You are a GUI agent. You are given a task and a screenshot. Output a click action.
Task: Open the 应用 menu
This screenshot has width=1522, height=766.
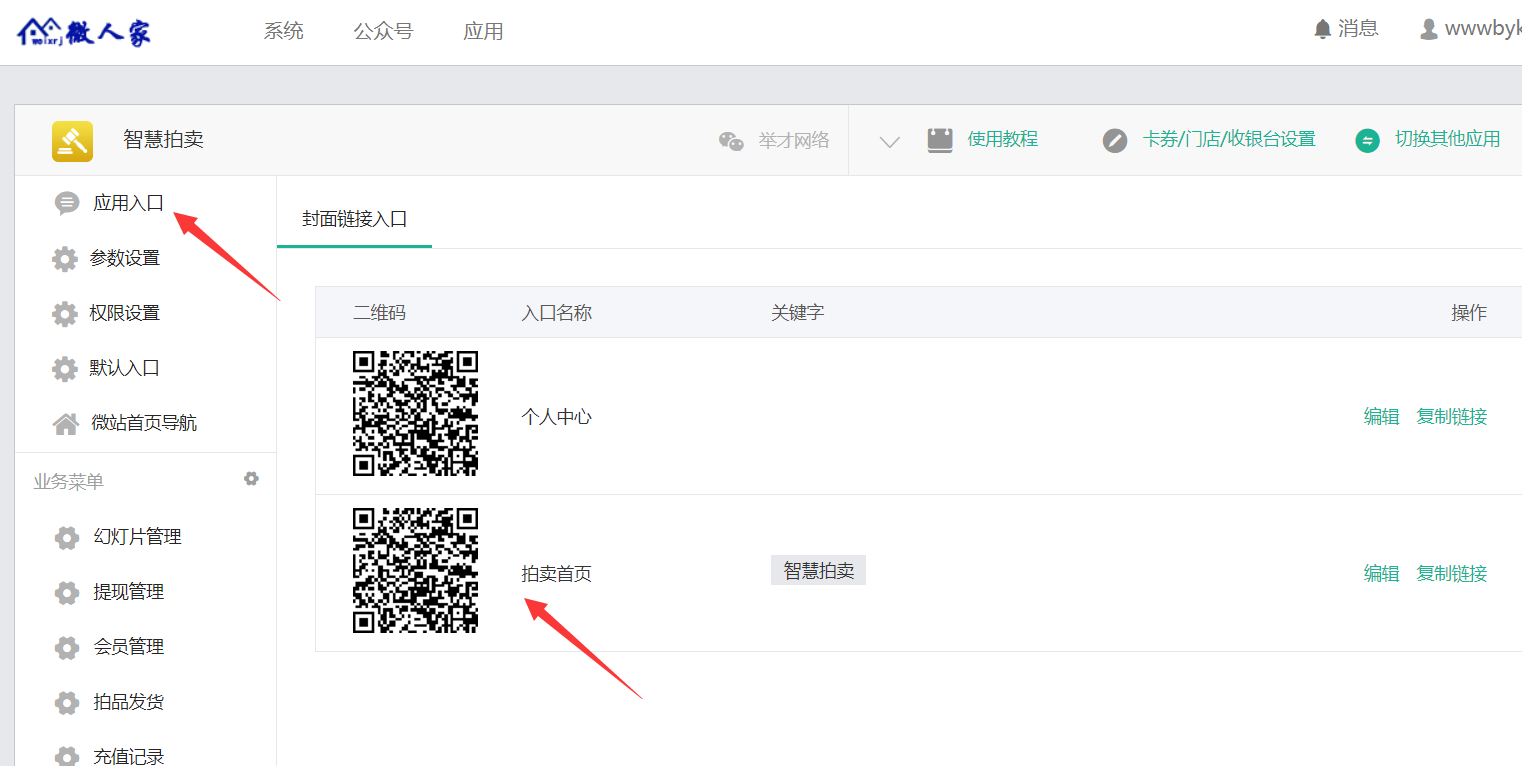483,31
